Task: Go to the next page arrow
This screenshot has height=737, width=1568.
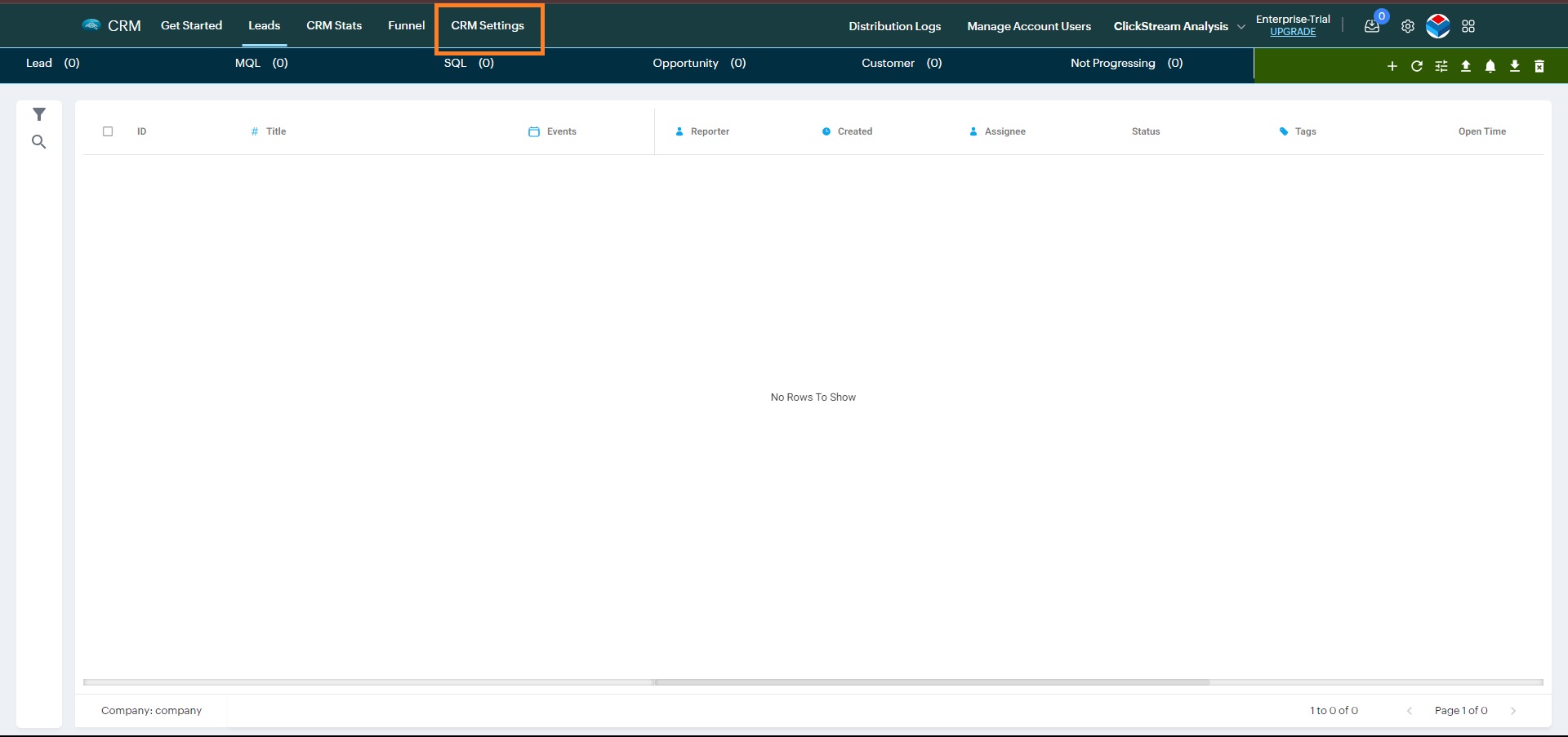Action: [x=1513, y=711]
